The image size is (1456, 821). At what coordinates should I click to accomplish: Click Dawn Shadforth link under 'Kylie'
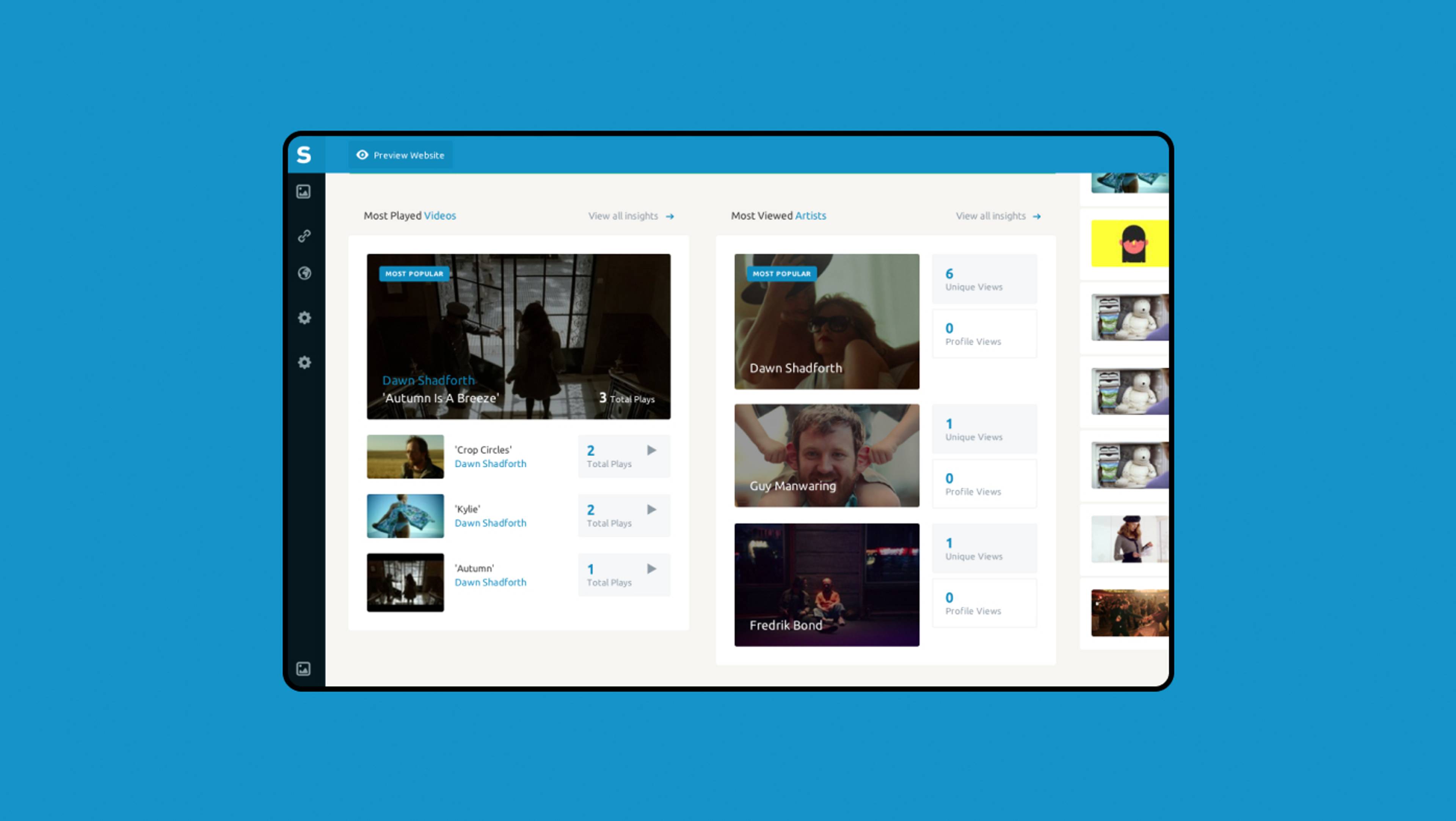[490, 523]
